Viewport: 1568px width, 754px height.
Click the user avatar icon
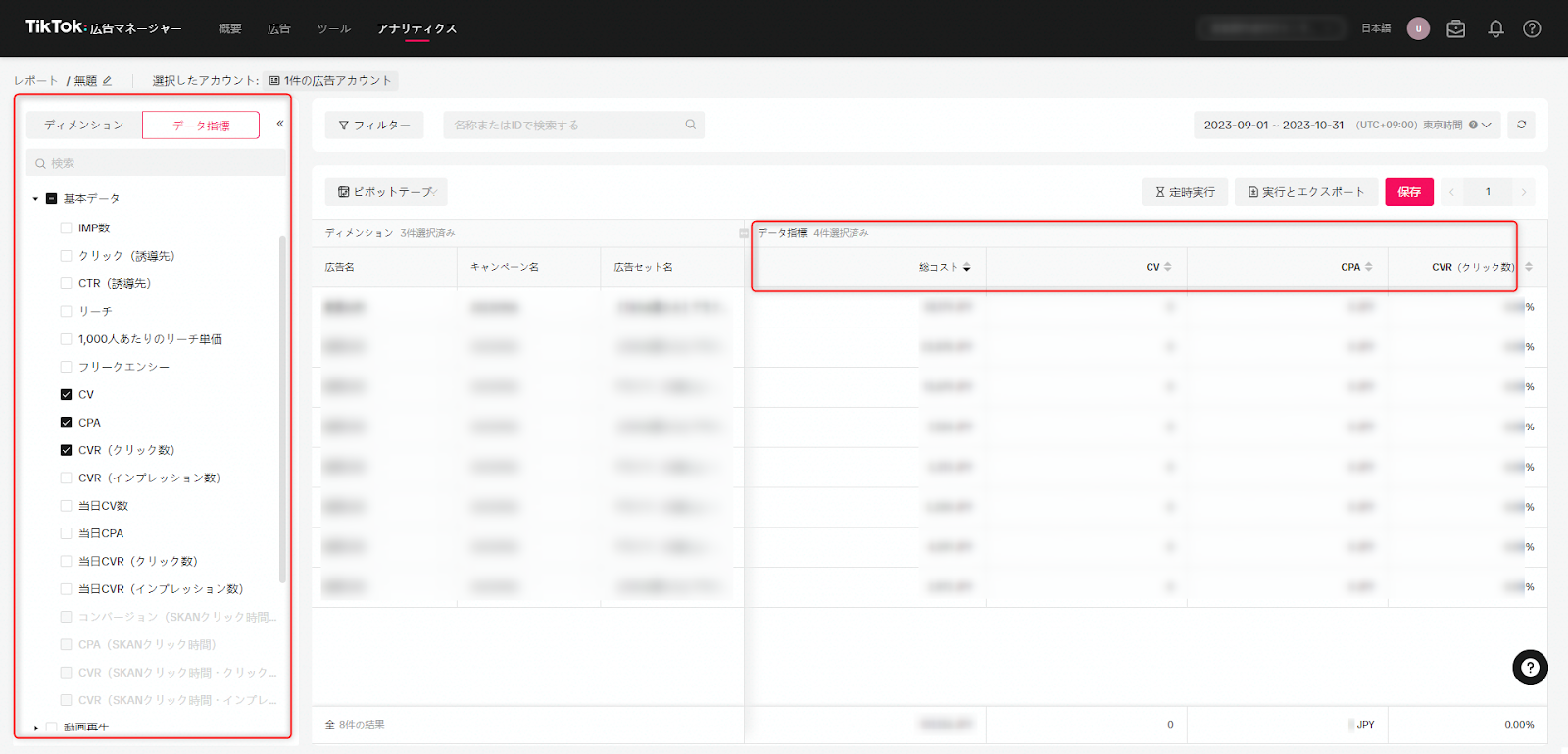click(x=1418, y=28)
